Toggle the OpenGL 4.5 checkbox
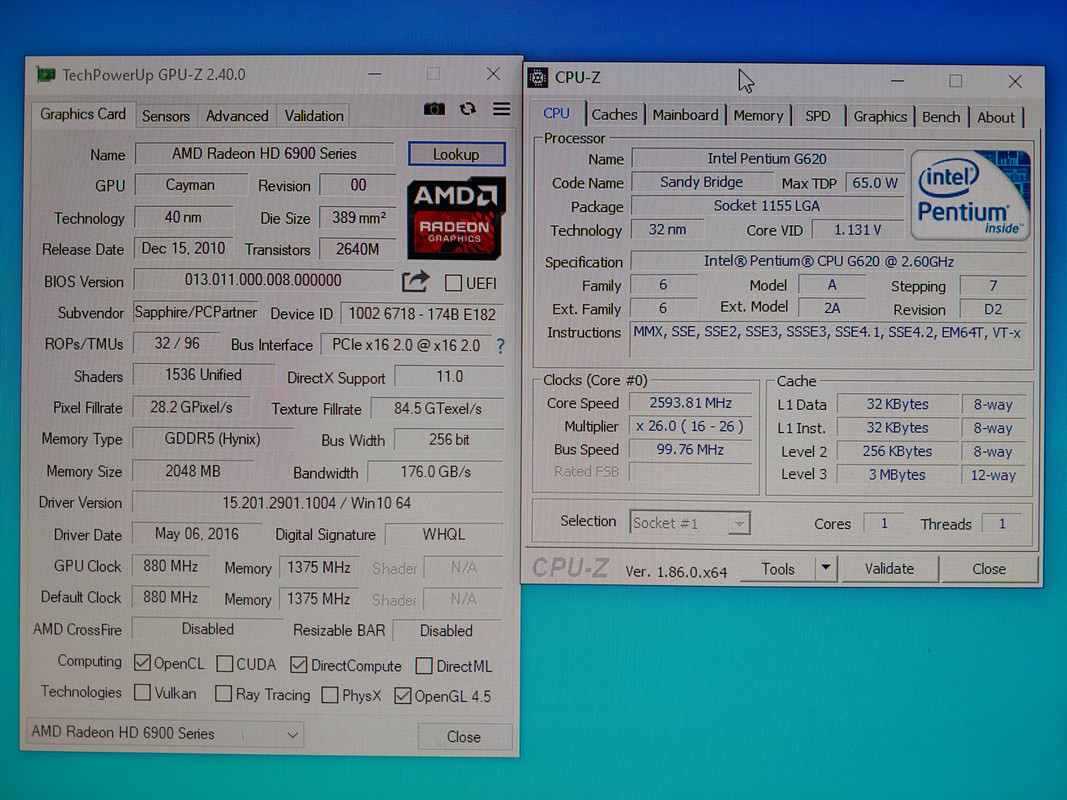Image resolution: width=1067 pixels, height=800 pixels. tap(403, 696)
